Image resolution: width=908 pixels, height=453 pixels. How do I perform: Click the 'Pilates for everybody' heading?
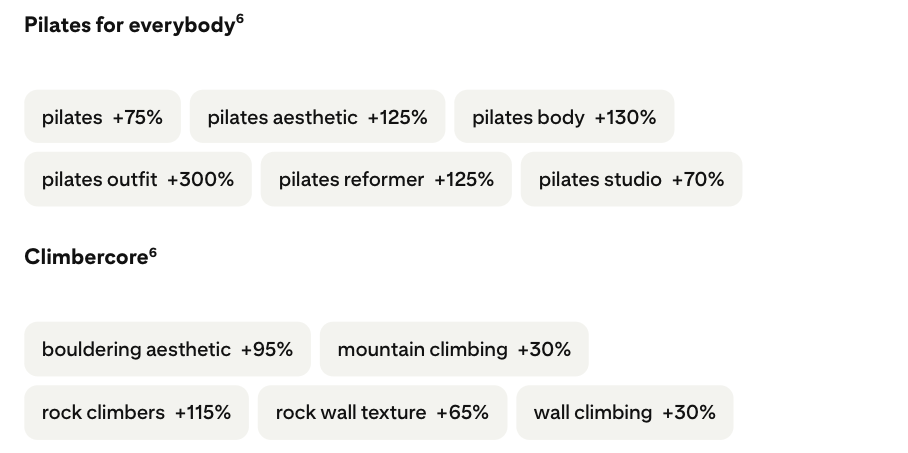click(129, 25)
